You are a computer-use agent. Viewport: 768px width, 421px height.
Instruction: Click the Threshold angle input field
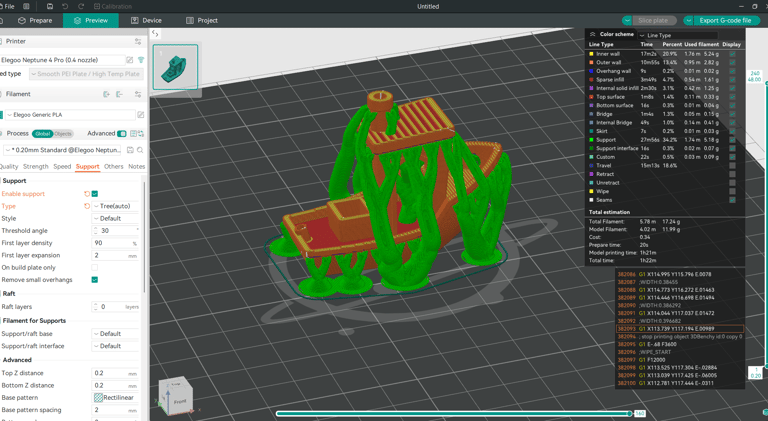coord(116,231)
